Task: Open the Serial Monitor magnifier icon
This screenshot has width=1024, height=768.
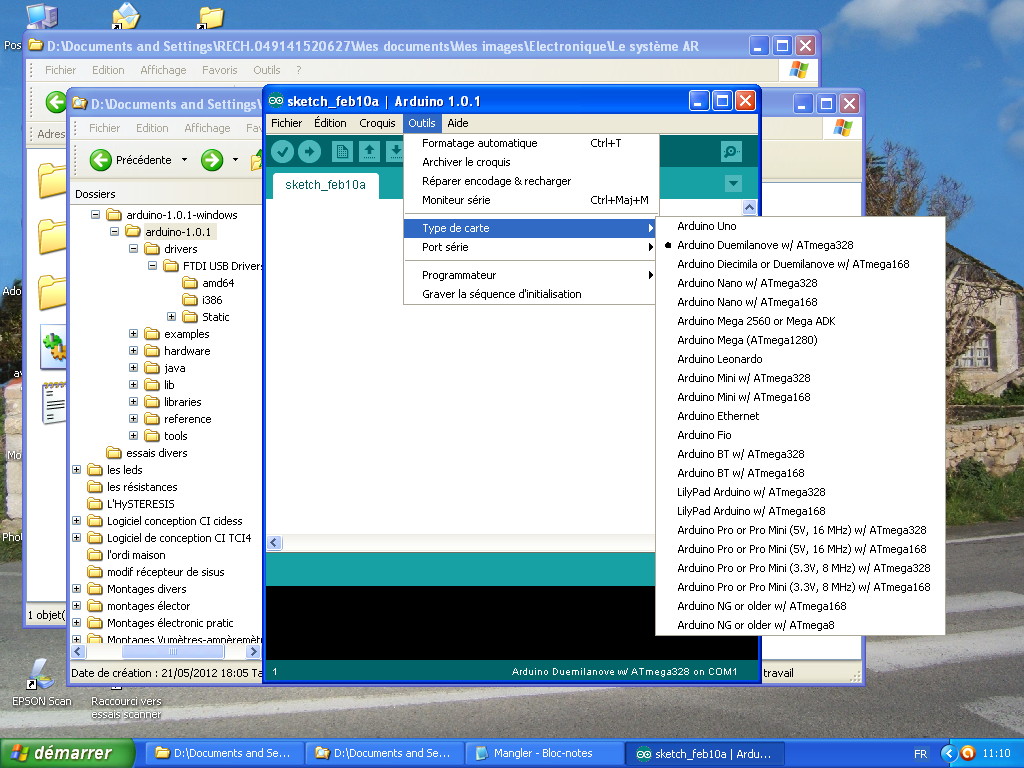Action: [731, 151]
